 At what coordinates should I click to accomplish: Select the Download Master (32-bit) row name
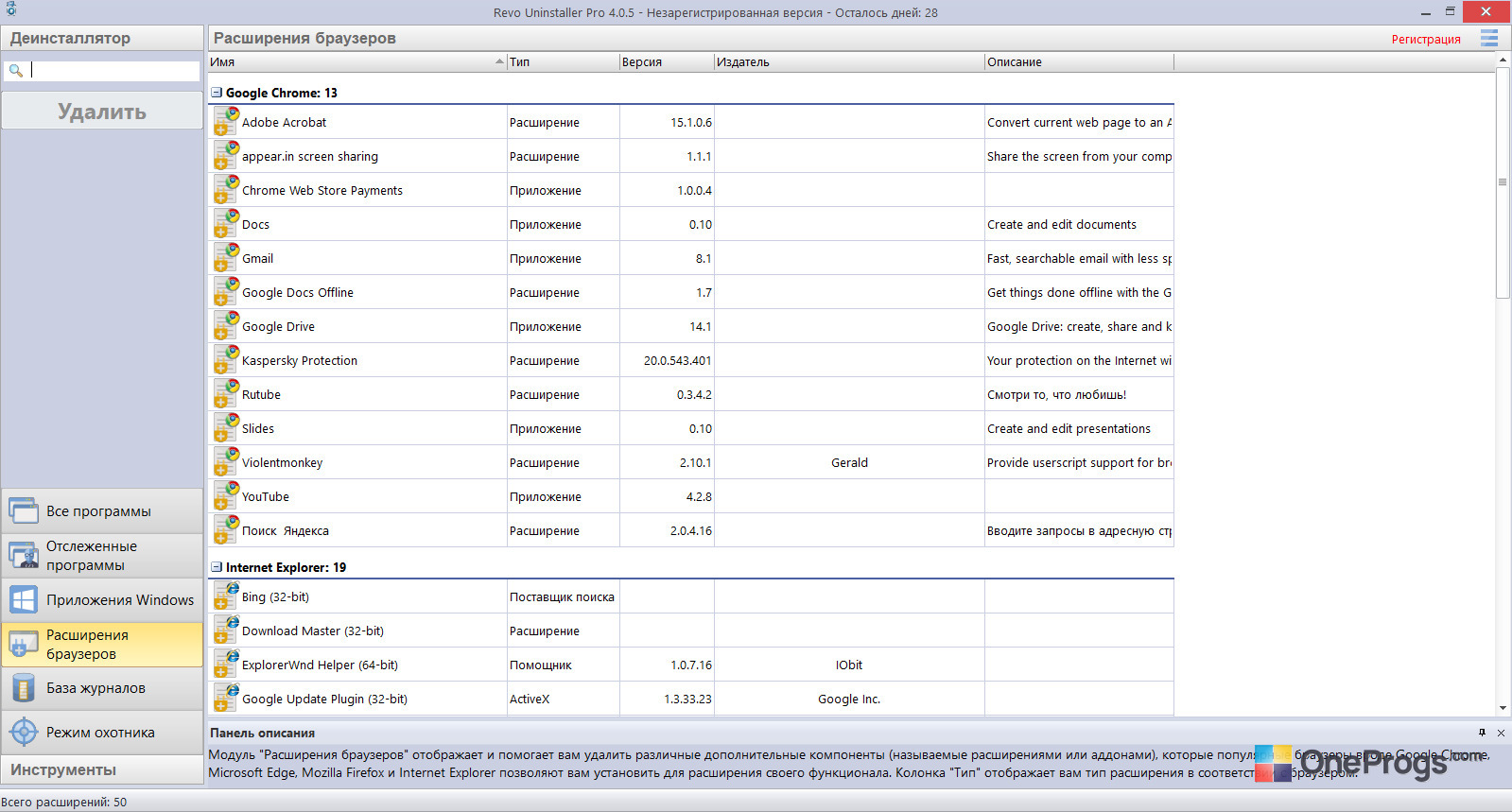click(313, 631)
